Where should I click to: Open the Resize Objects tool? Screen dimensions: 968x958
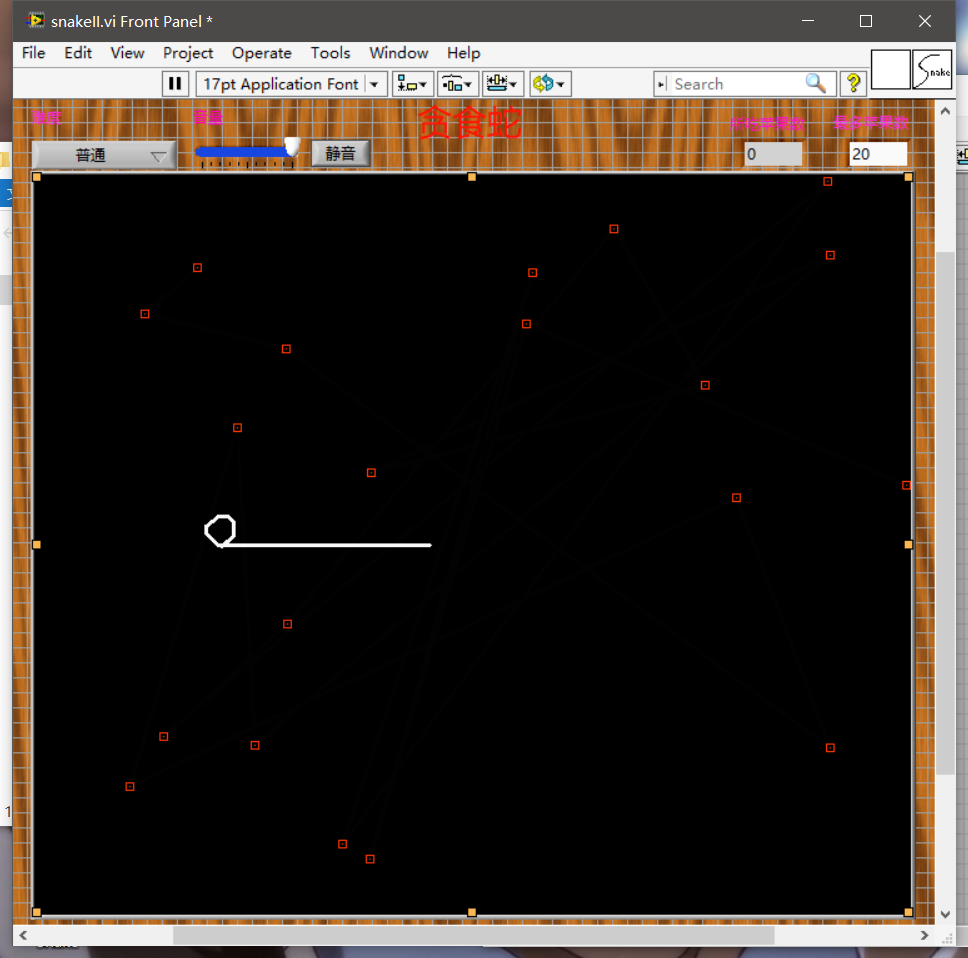tap(502, 83)
